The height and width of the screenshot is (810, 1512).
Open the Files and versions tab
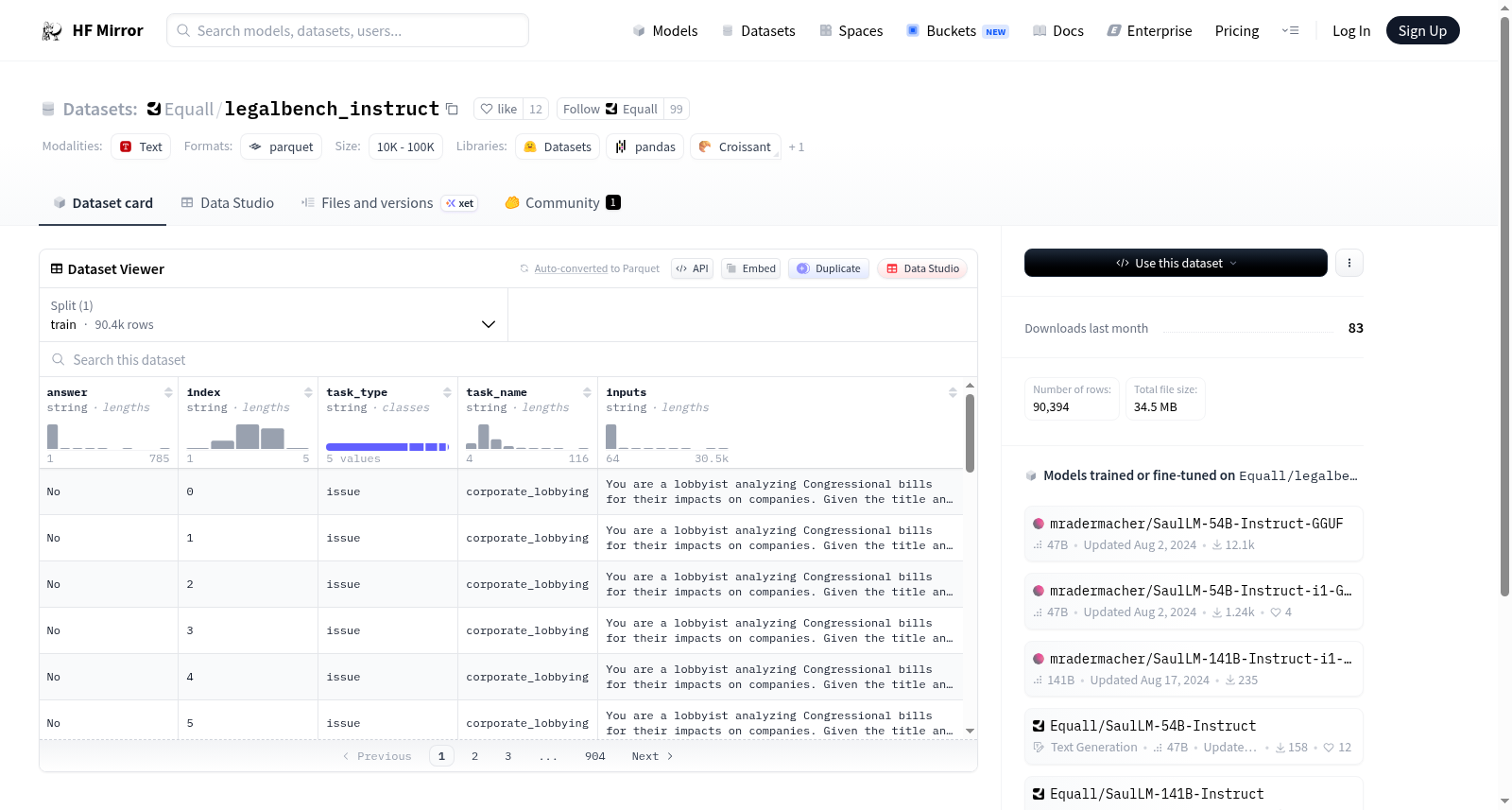pyautogui.click(x=389, y=202)
